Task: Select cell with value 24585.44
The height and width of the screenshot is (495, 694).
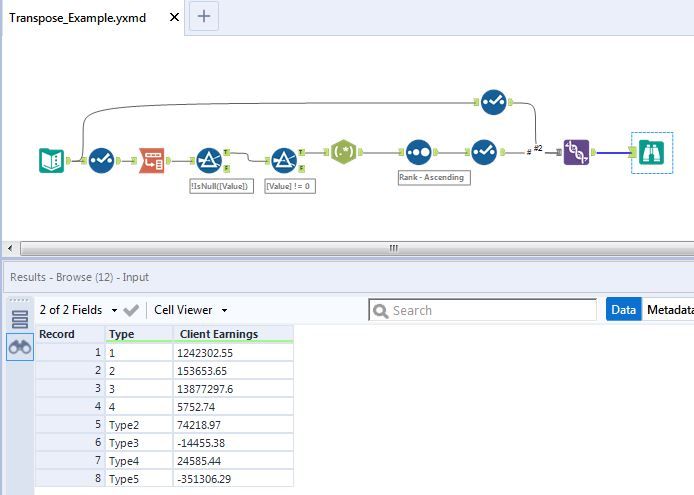Action: tap(233, 461)
